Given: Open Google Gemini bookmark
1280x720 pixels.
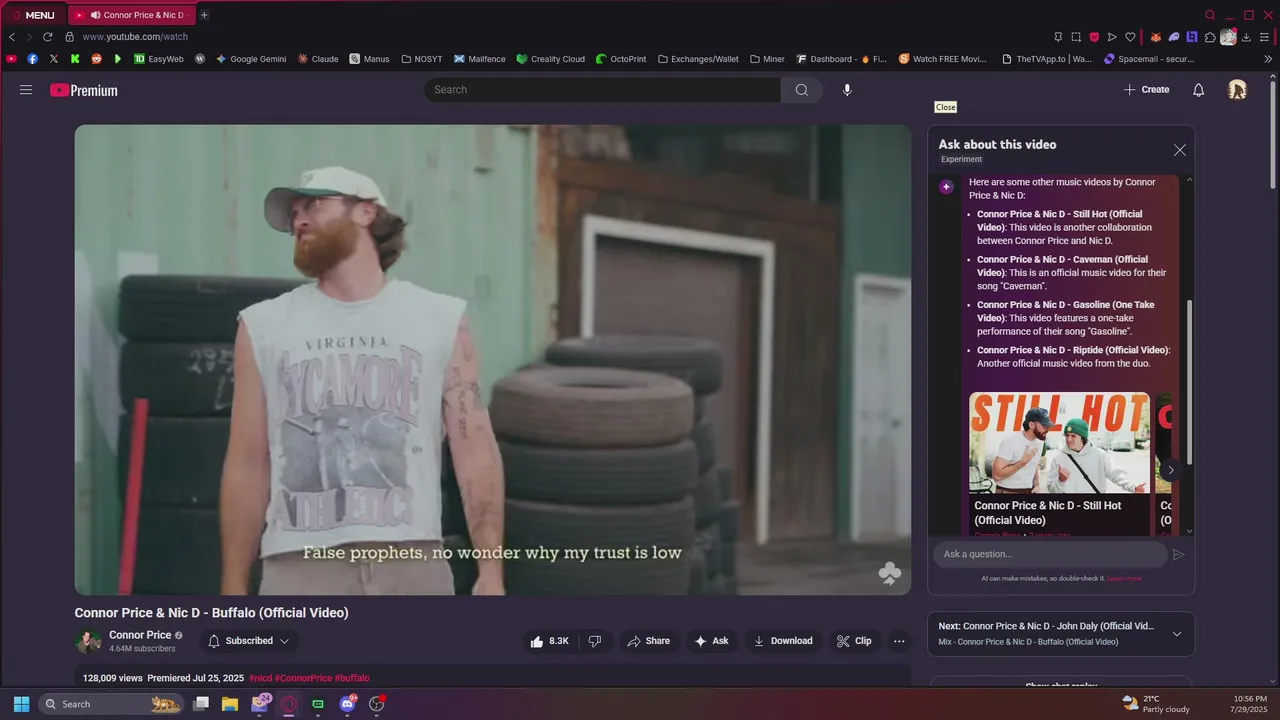Looking at the screenshot, I should click(x=251, y=59).
